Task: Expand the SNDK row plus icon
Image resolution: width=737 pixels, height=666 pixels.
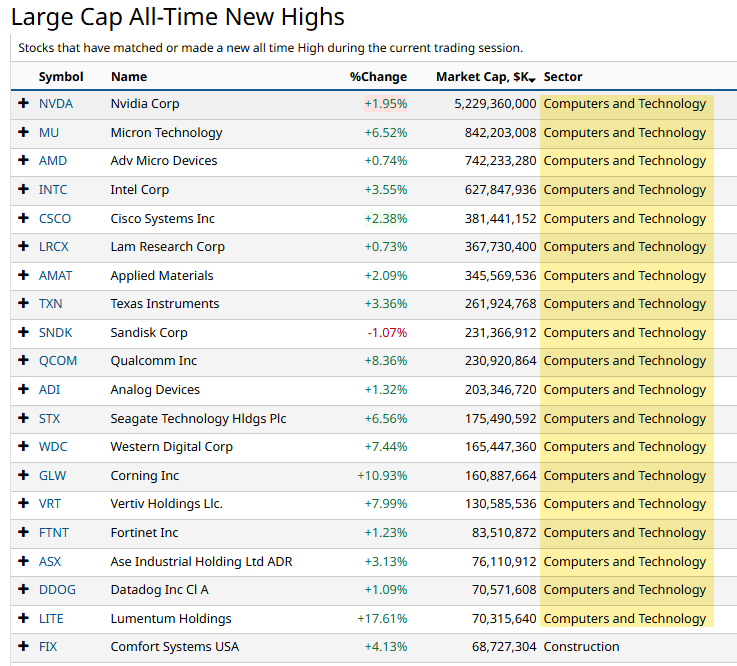Action: (x=24, y=332)
